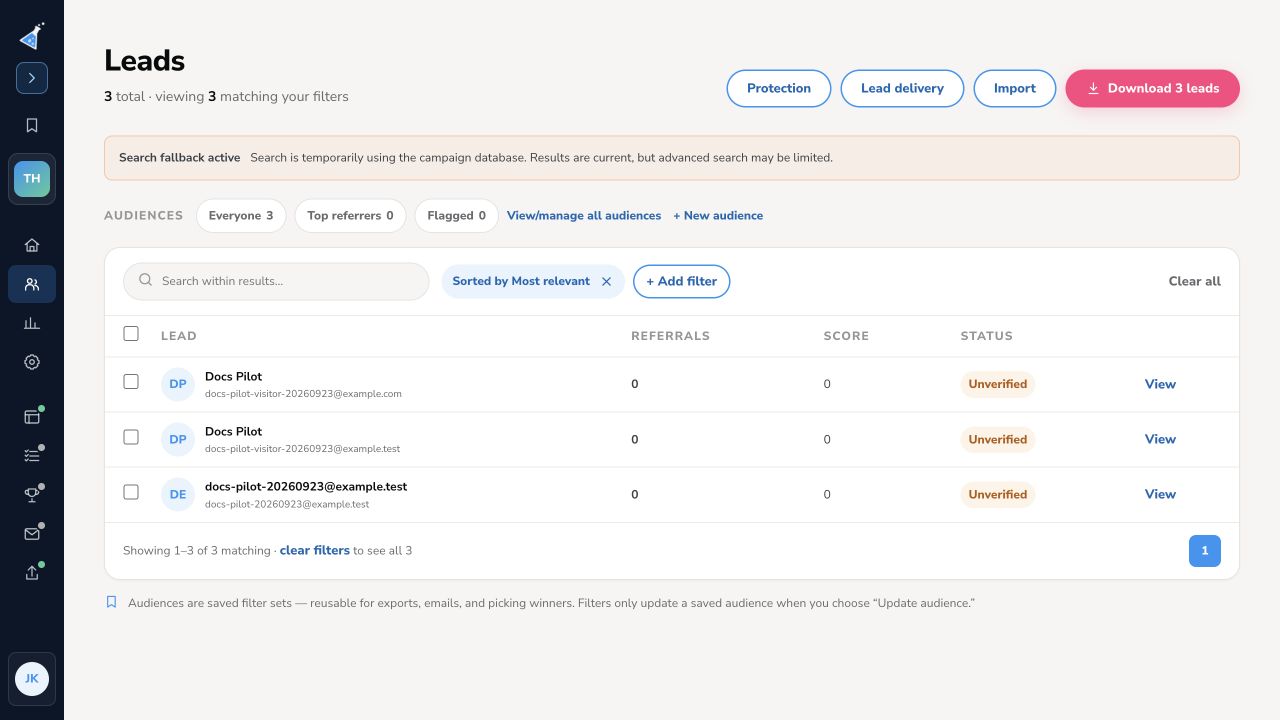Click the DE avatar of docs-pilot-20260923 lead
This screenshot has width=1280, height=720.
[178, 494]
